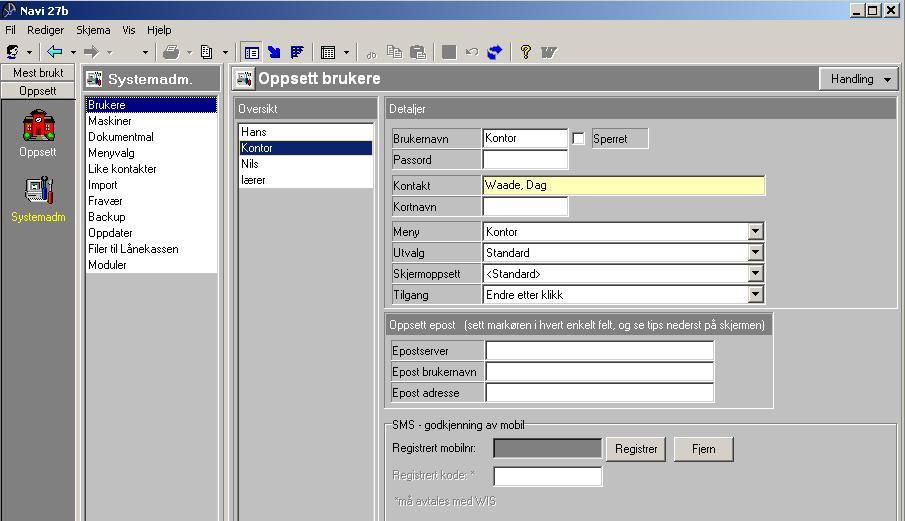Screen dimensions: 905x521
Task: Open the Systemadm computer tools icon
Action: coord(39,190)
